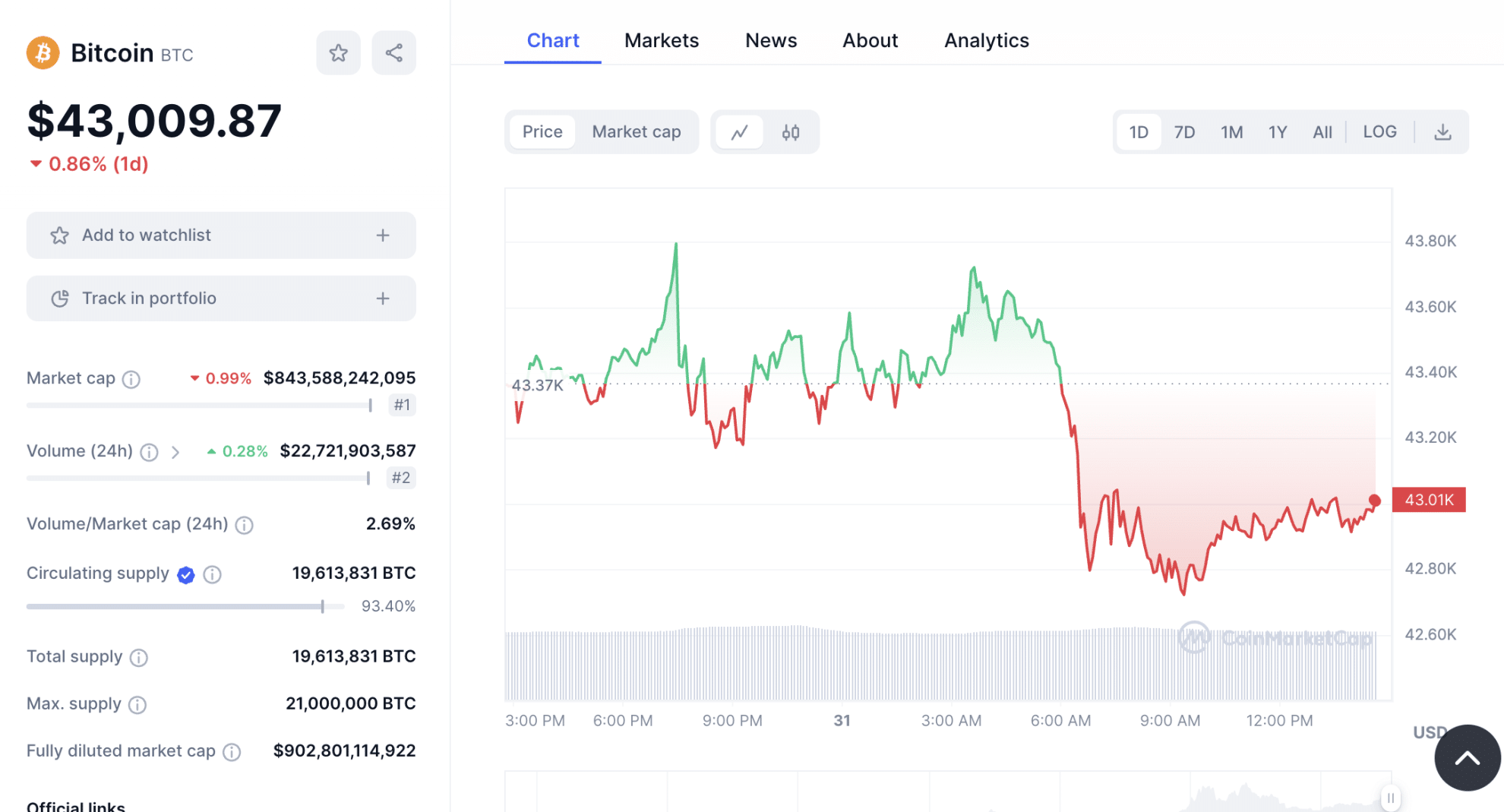
Task: Click the latest price dot on chart
Action: 1375,501
